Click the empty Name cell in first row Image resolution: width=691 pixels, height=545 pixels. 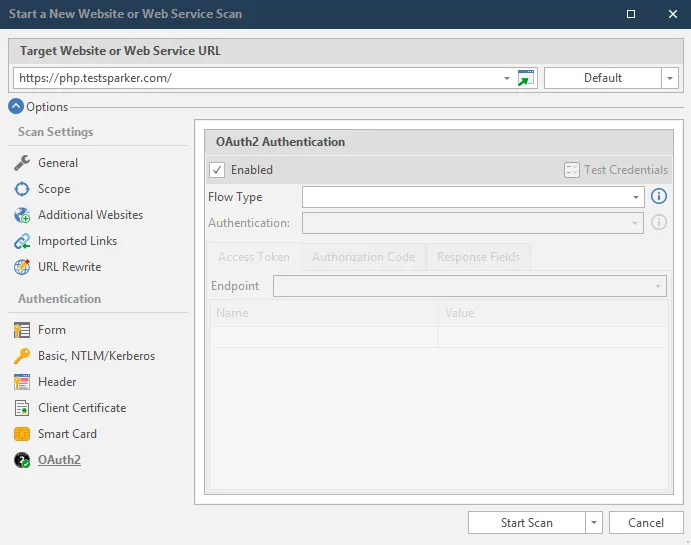324,337
